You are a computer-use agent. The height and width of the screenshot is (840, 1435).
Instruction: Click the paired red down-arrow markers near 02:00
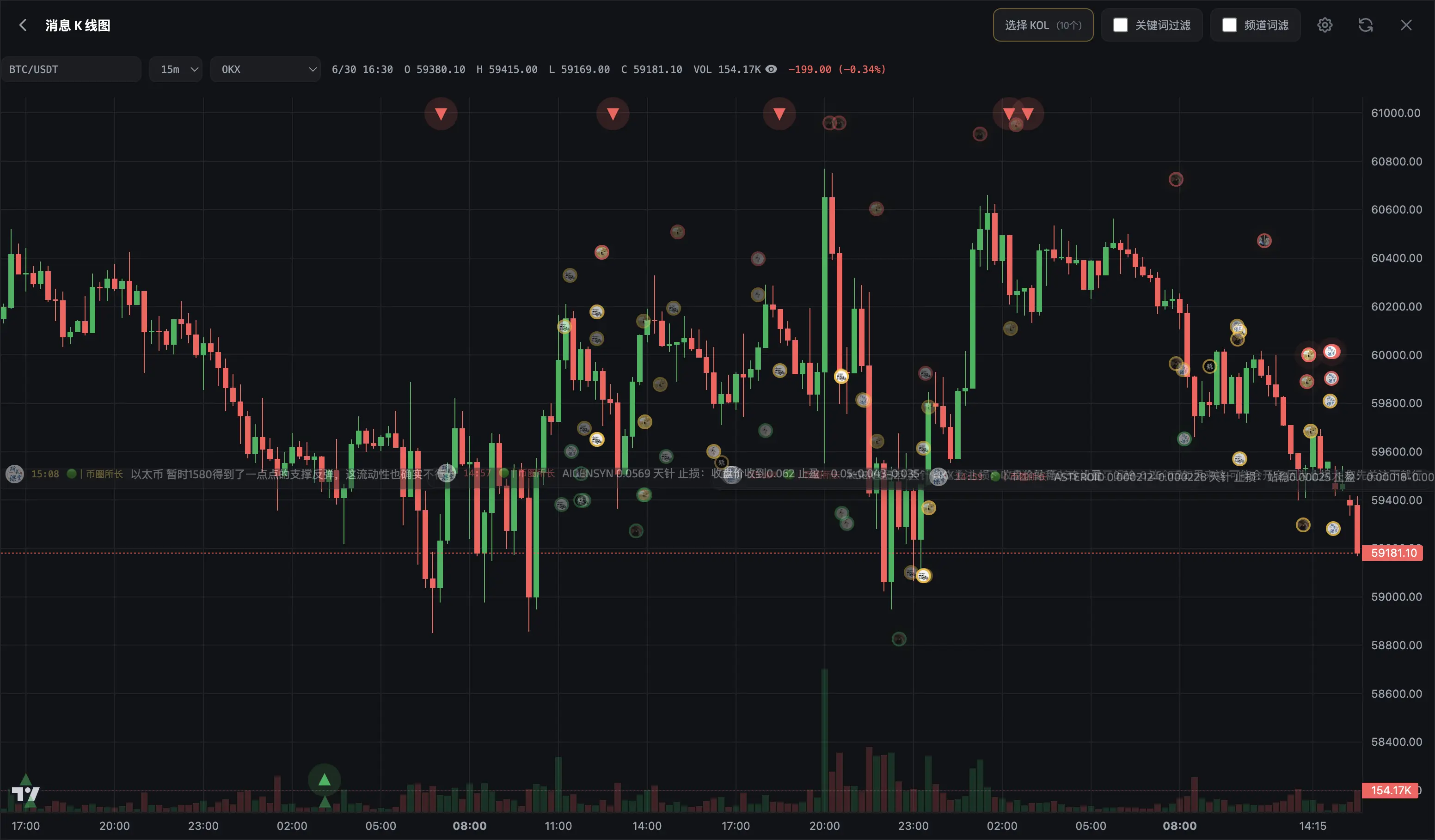1018,114
